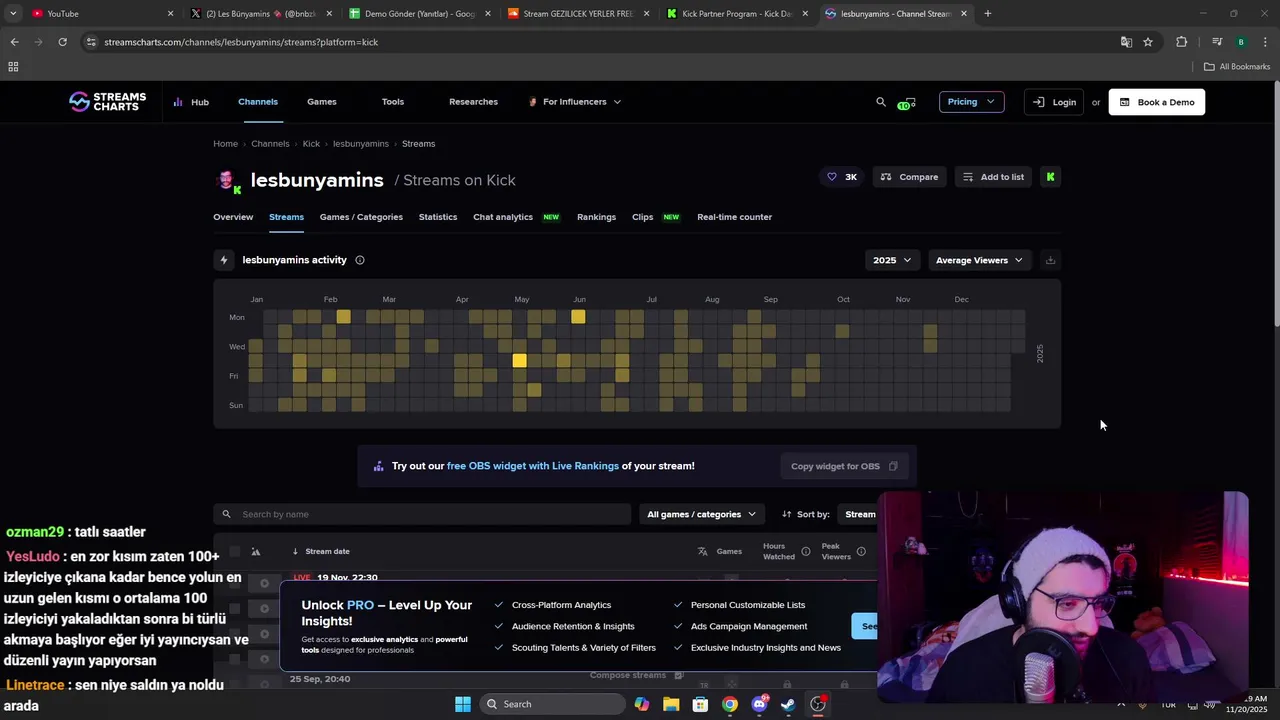
Task: Click the bright yellow June Monday cell
Action: [x=578, y=317]
